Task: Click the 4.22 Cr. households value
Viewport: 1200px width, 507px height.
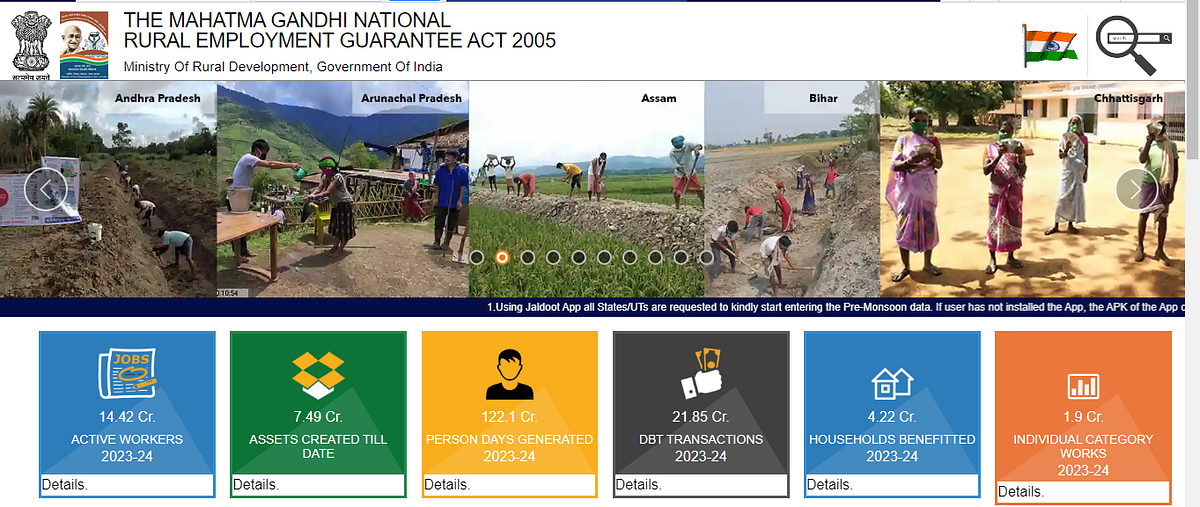Action: coord(892,417)
